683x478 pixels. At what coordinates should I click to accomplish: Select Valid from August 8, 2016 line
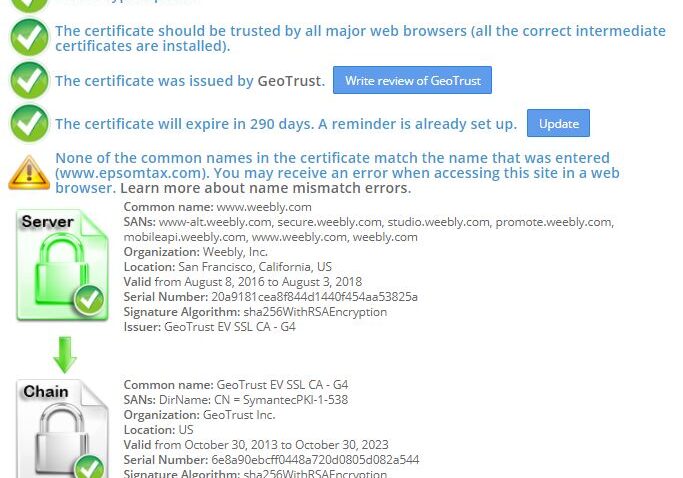(243, 282)
